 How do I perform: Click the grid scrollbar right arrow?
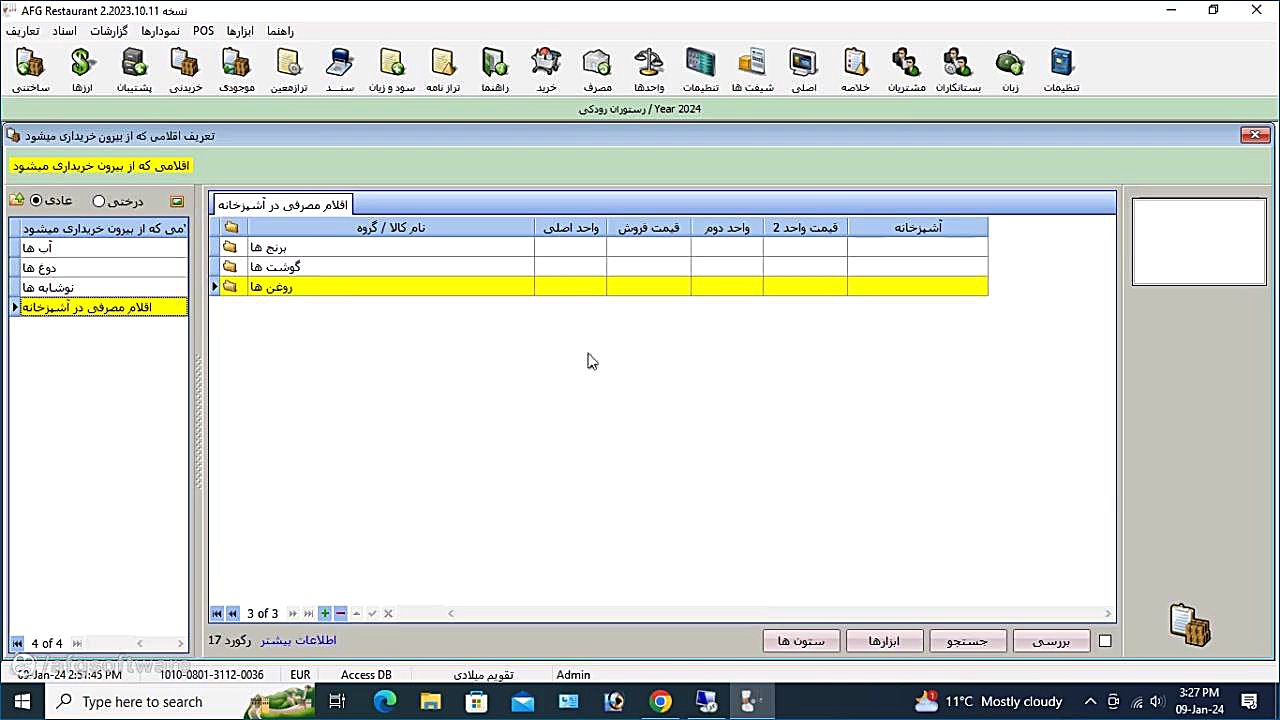tap(1108, 613)
